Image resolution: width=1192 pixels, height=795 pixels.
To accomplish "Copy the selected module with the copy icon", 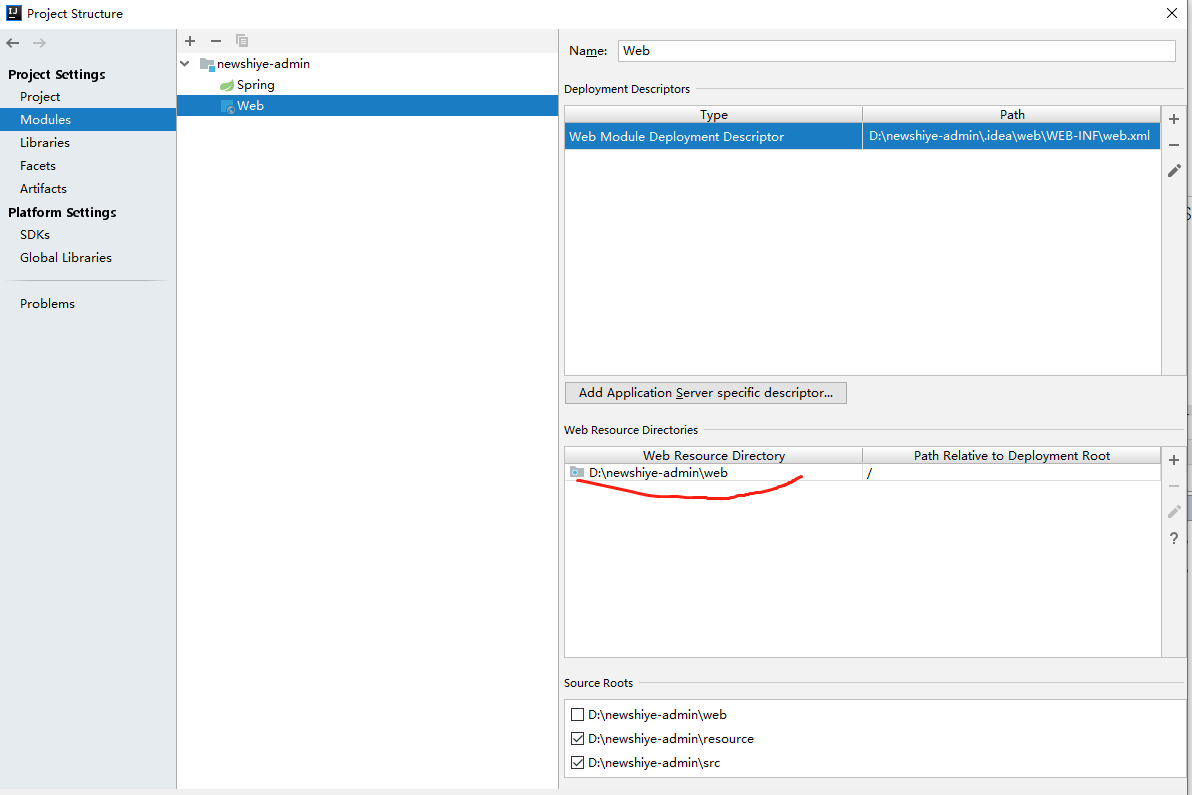I will (x=242, y=41).
